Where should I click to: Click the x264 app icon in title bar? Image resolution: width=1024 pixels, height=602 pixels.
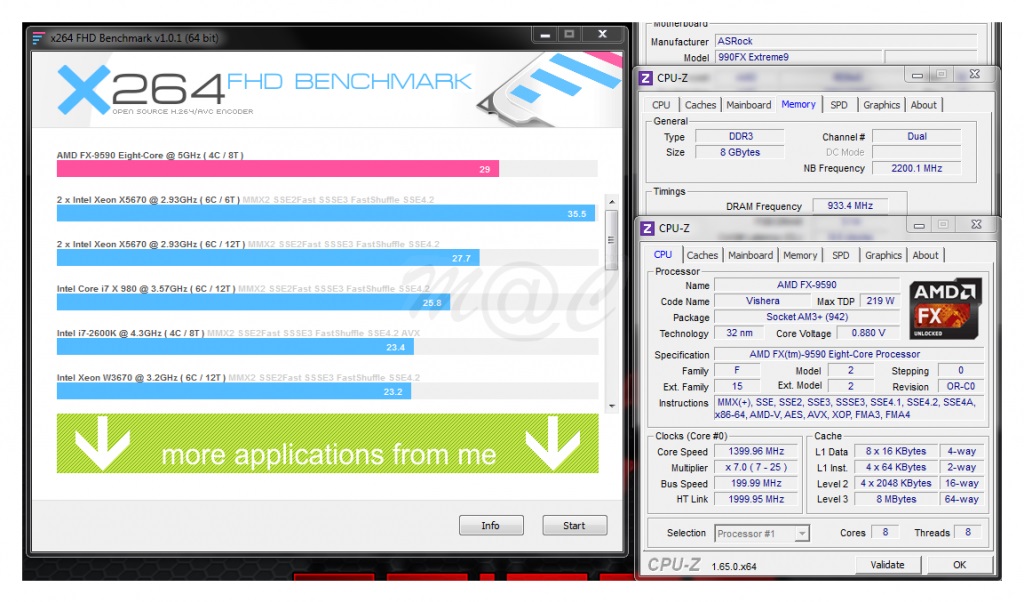pyautogui.click(x=38, y=38)
